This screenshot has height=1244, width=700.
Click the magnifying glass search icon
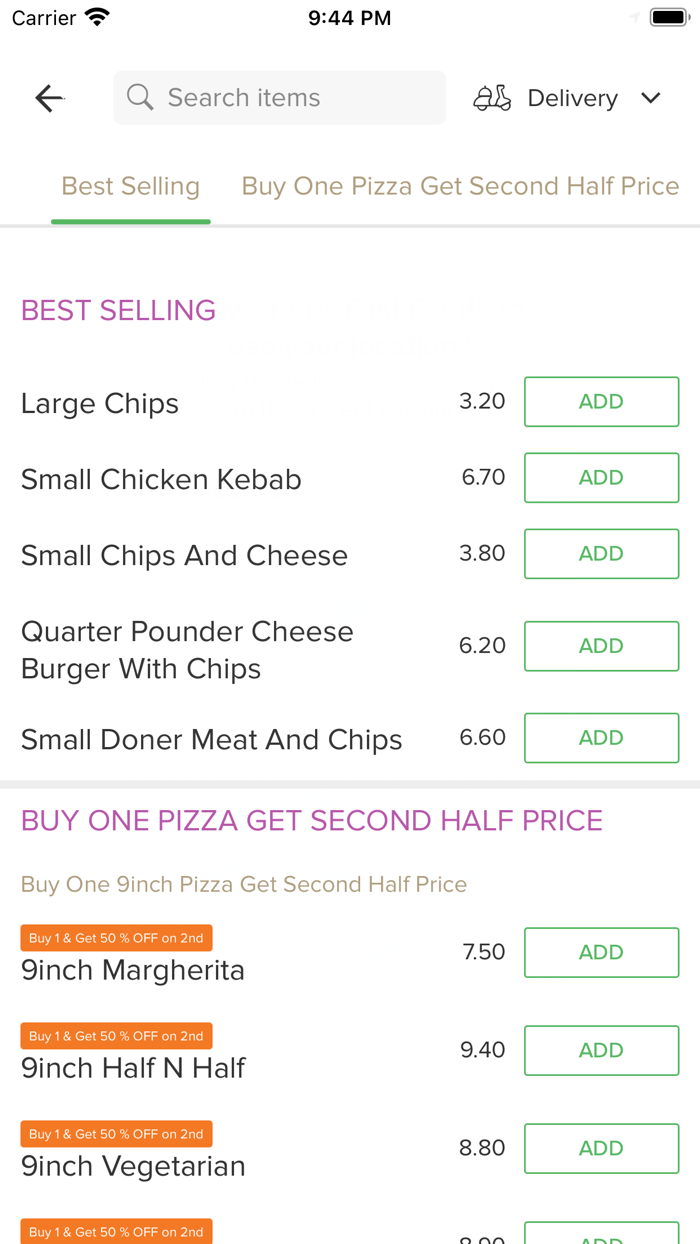click(139, 97)
